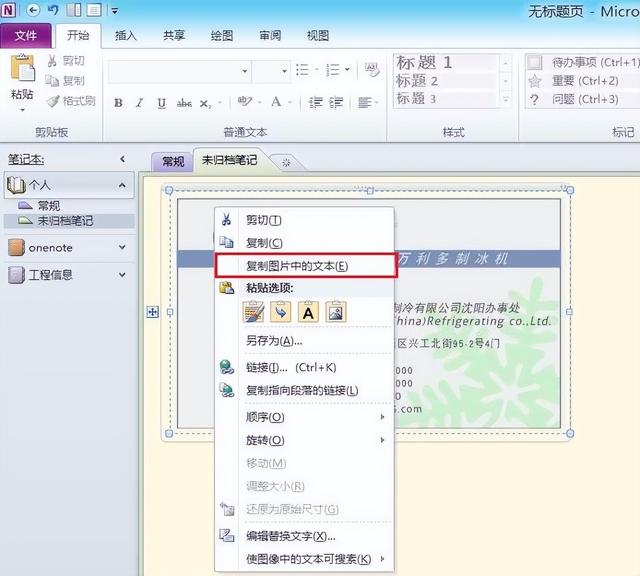
Task: Click the font color A icon
Action: pyautogui.click(x=276, y=102)
